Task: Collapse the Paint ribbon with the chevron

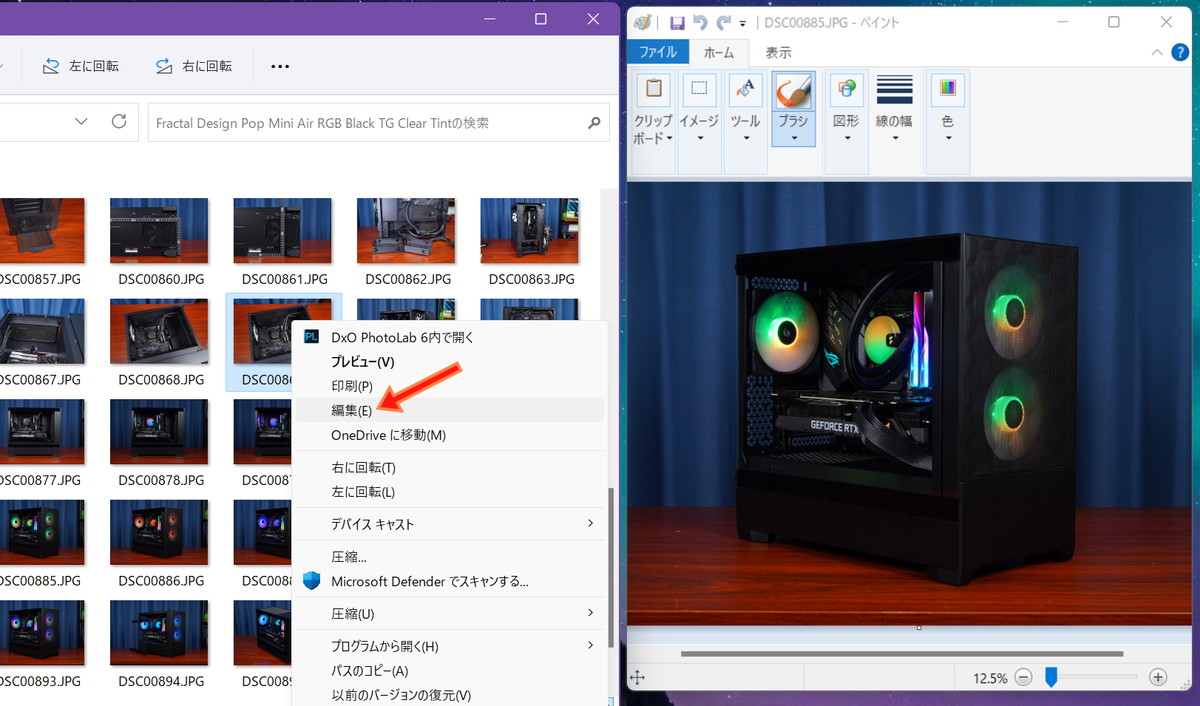Action: tap(1158, 52)
